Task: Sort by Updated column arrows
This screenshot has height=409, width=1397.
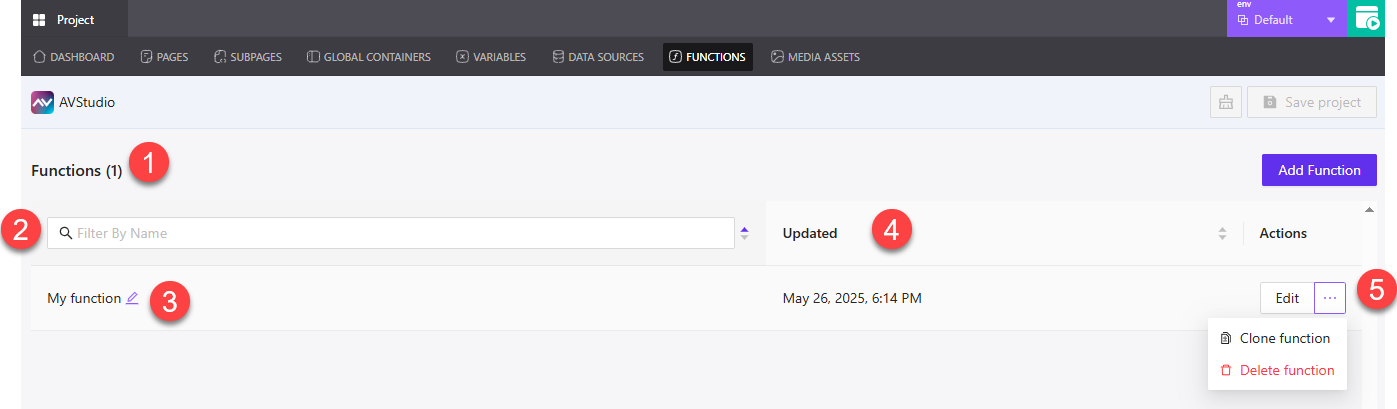Action: [1222, 233]
